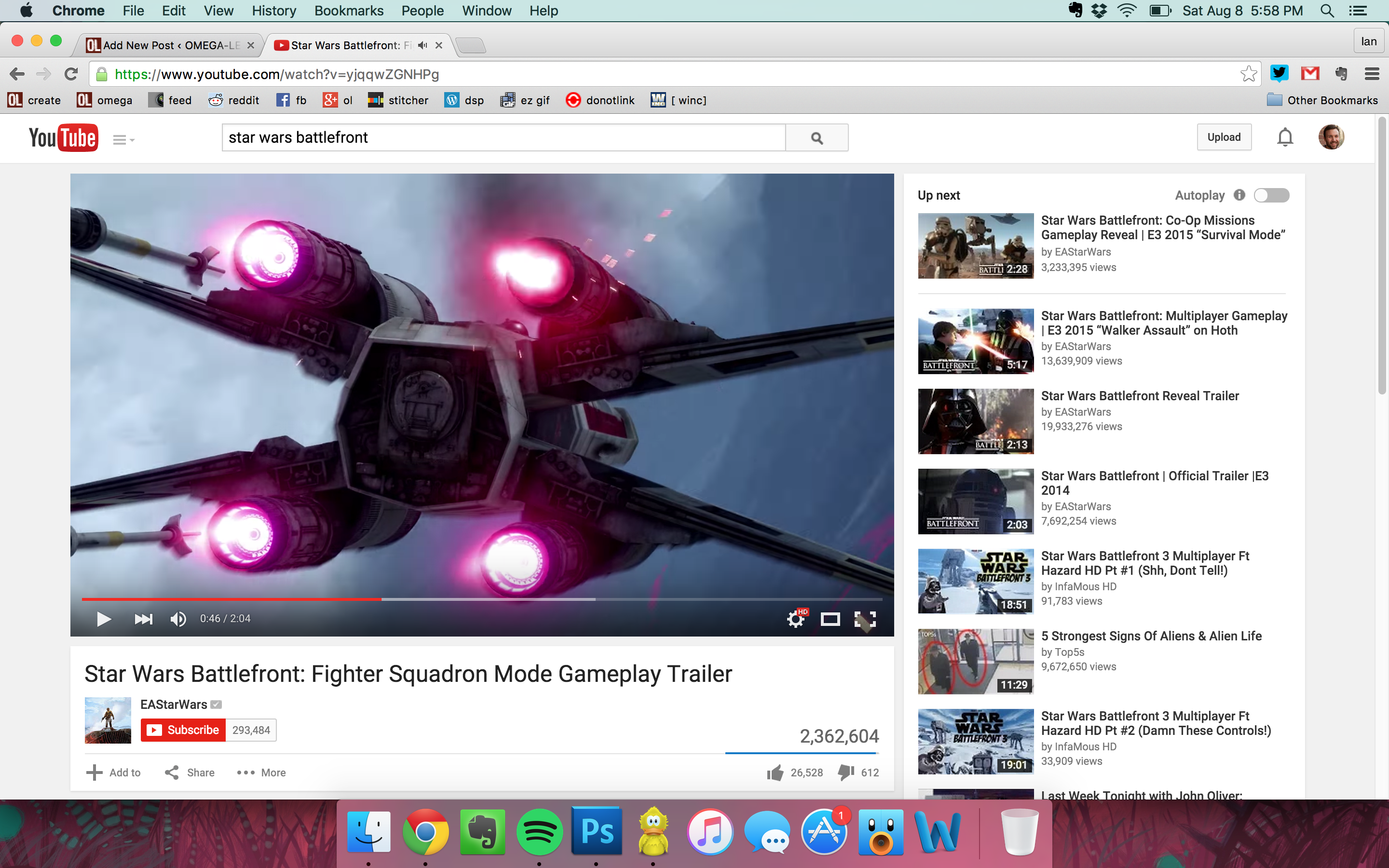1389x868 pixels.
Task: Click the Gmail extension icon
Action: click(1310, 73)
